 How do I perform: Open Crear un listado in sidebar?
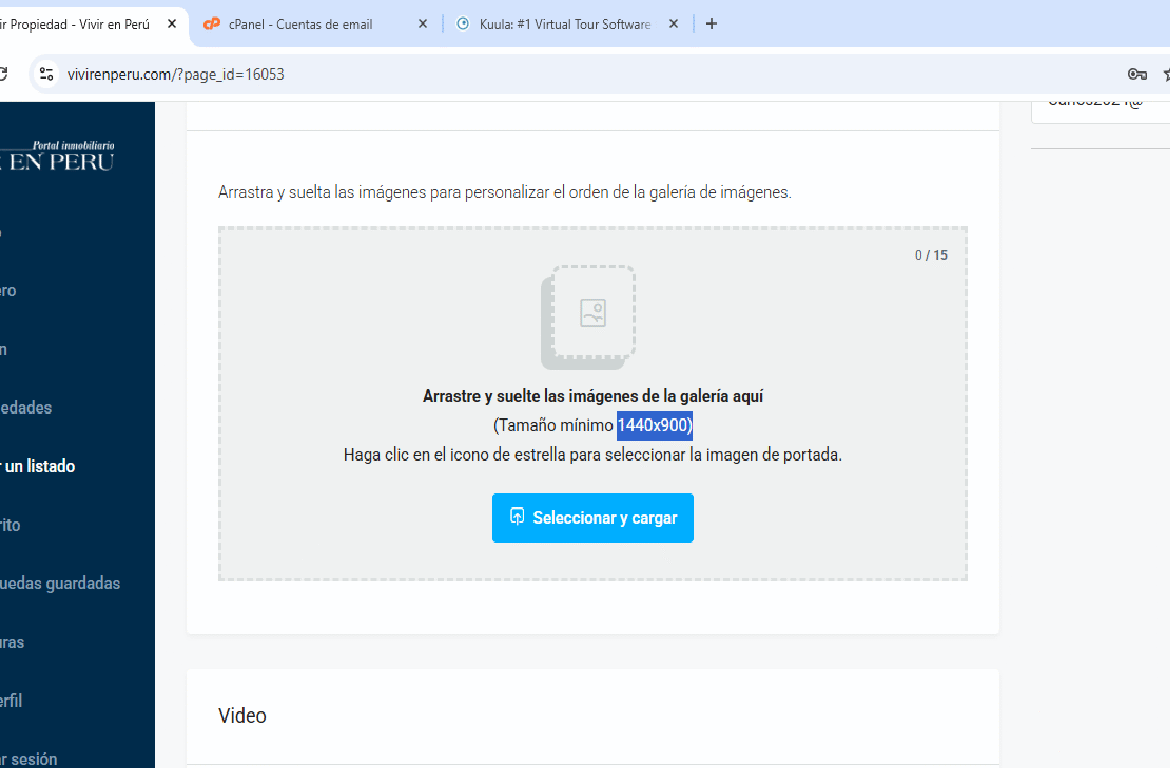tap(38, 466)
